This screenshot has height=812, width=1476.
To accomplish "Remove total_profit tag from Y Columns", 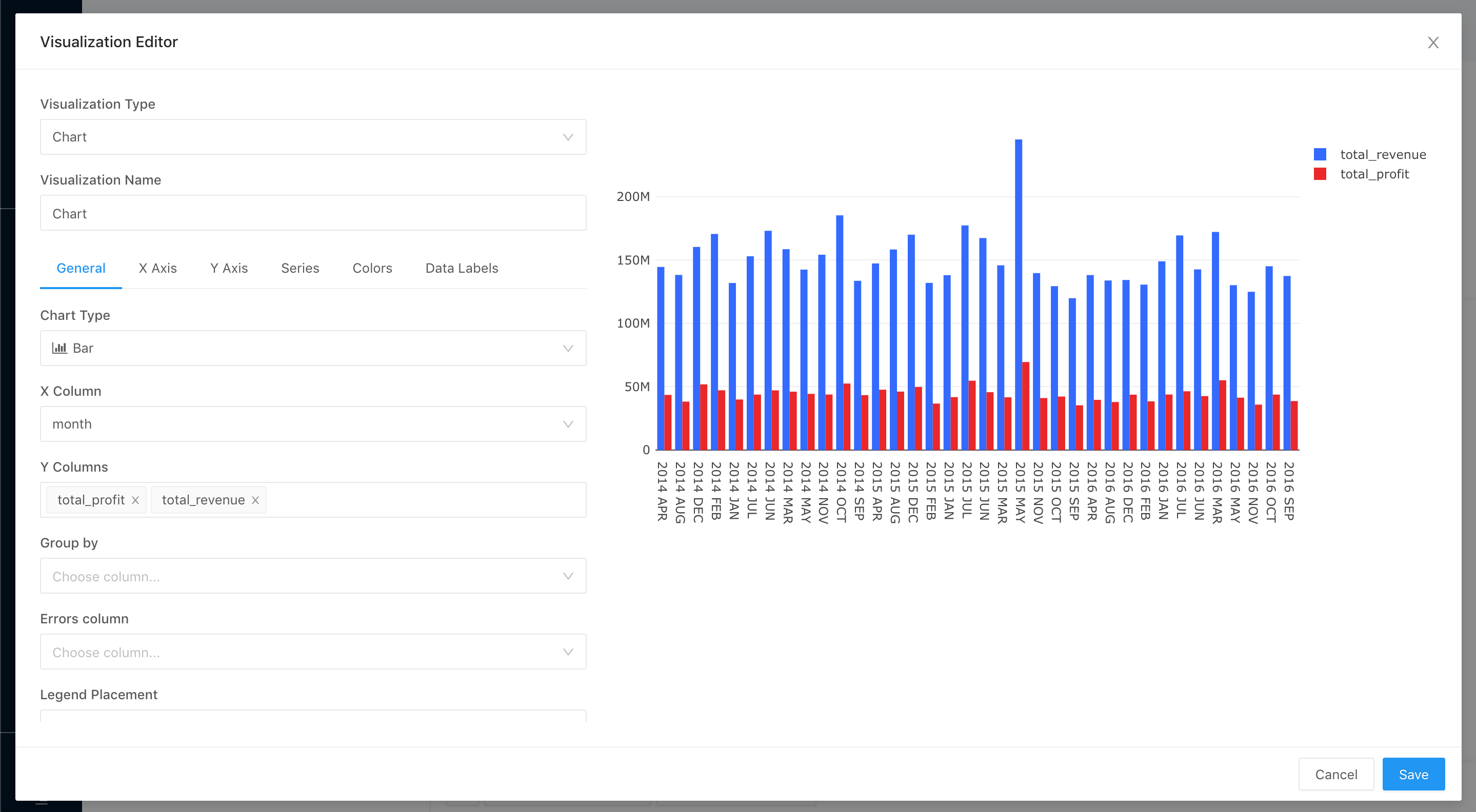I will pyautogui.click(x=135, y=500).
